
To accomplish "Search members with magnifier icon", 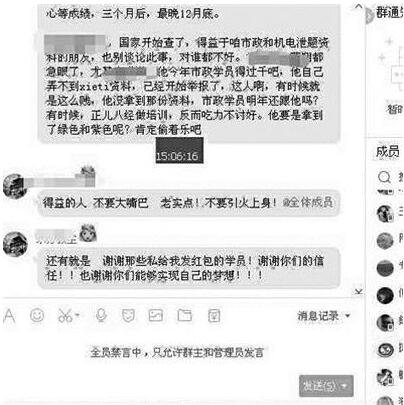I will coord(384,177).
